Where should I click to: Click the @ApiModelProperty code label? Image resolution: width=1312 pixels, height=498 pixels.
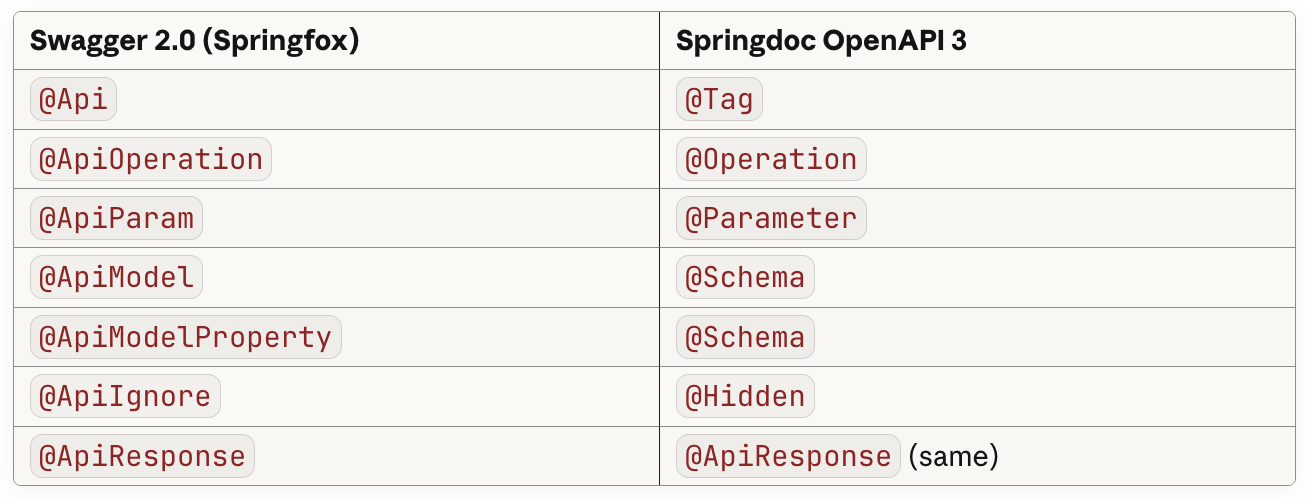click(x=185, y=337)
